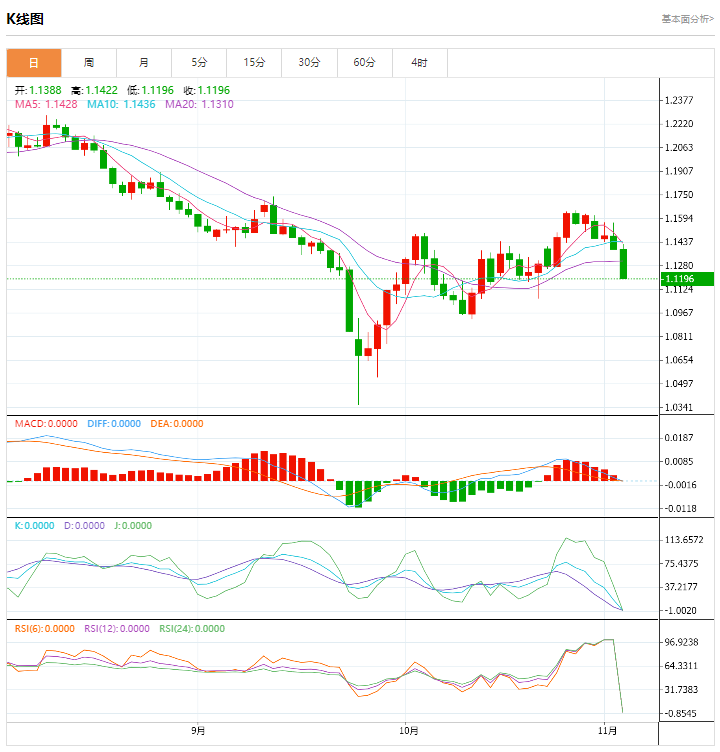Click the DIFF:0.0000 label
Viewport: 720px width, 752px height.
pos(114,424)
